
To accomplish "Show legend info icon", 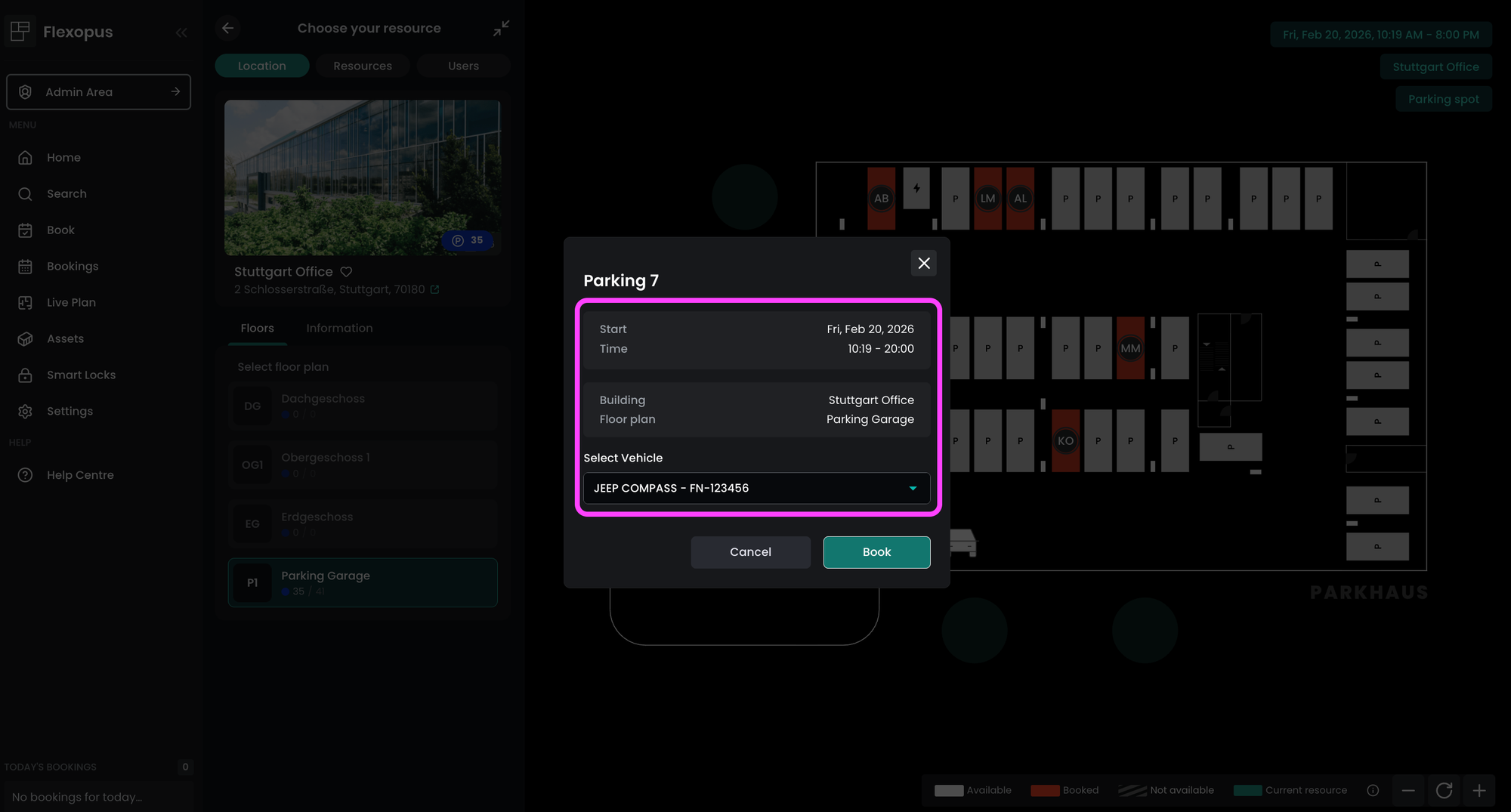I will coord(1373,791).
